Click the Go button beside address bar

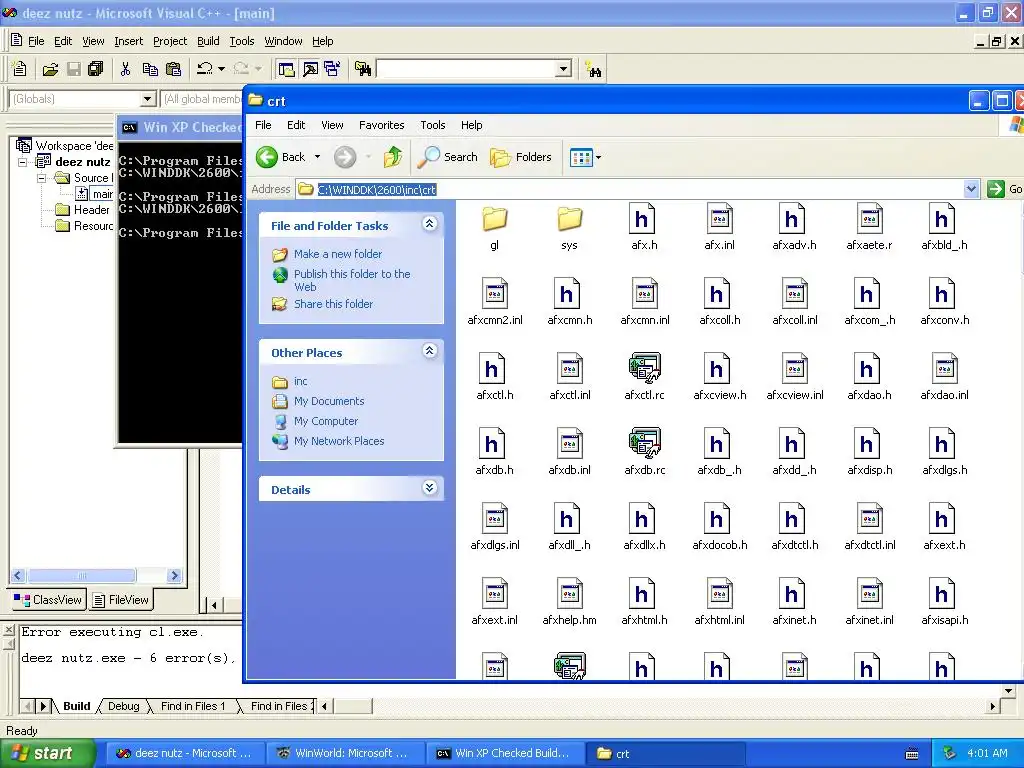[1004, 189]
